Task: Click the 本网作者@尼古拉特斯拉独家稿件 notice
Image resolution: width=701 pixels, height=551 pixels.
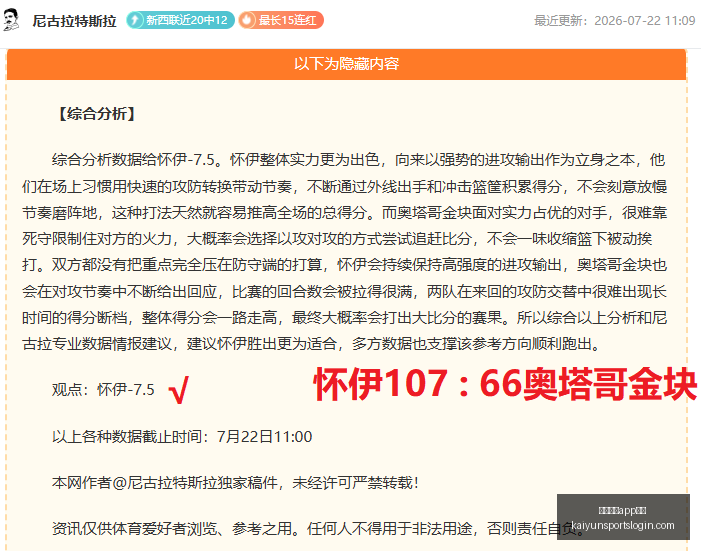Action: [x=236, y=483]
